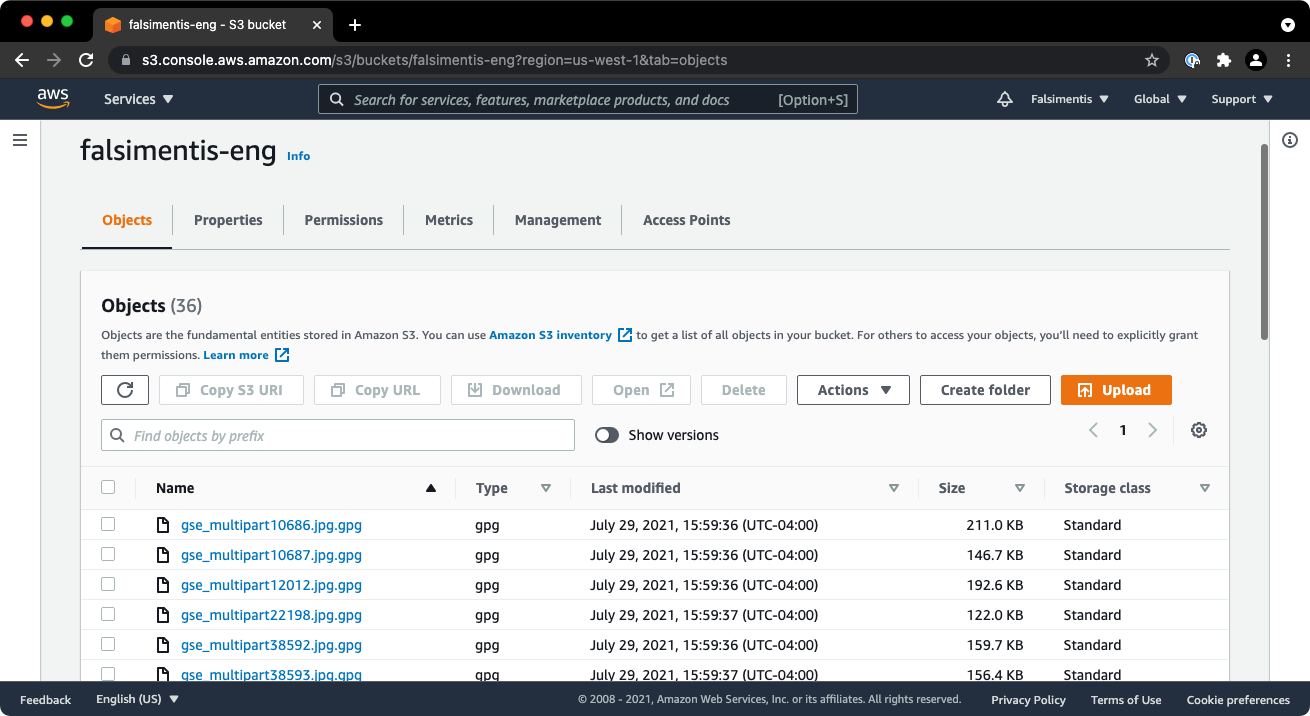Open the notifications bell icon
The width and height of the screenshot is (1310, 716).
pos(1005,99)
